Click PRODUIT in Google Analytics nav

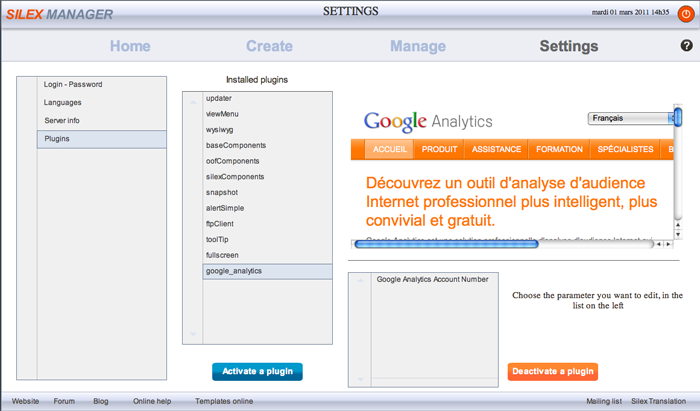point(439,149)
